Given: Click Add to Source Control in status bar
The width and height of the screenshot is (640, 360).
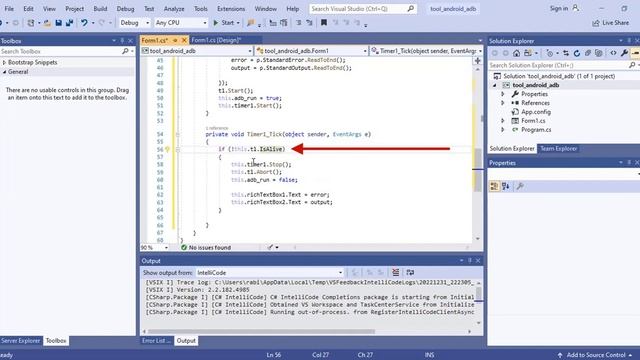Looking at the screenshot, I should [x=596, y=355].
